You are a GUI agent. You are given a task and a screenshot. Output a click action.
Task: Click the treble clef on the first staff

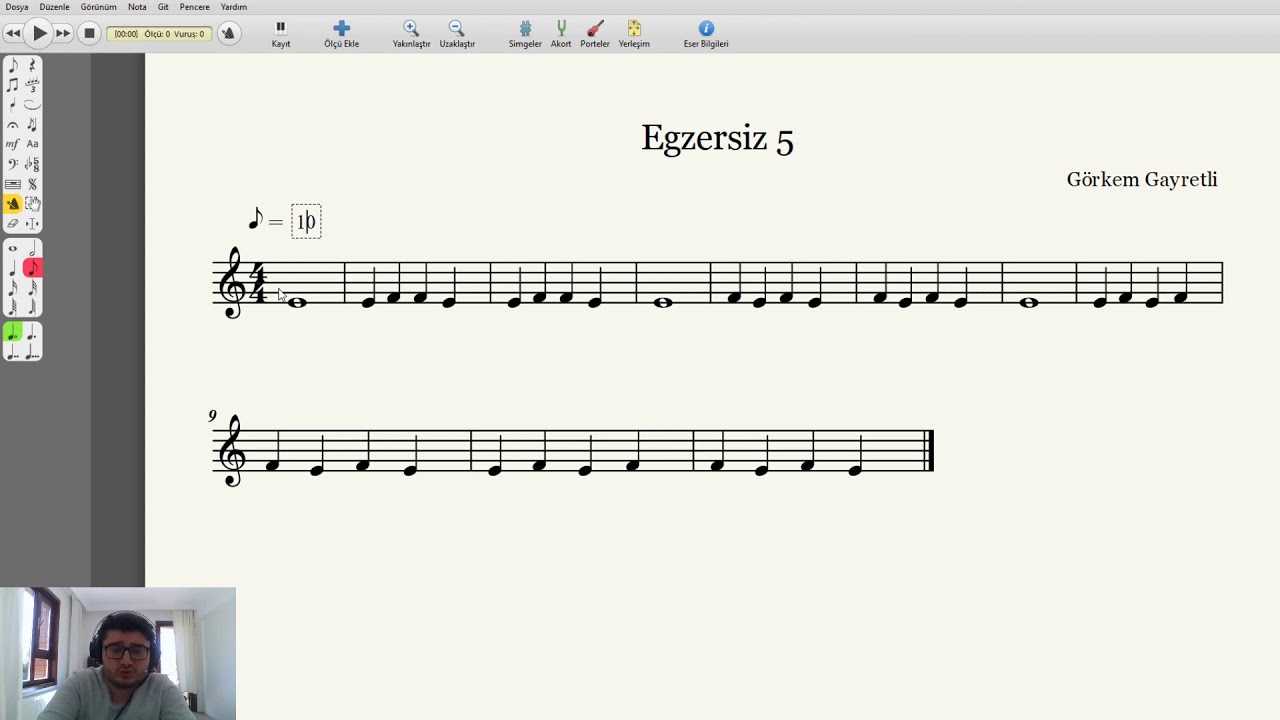click(x=233, y=283)
